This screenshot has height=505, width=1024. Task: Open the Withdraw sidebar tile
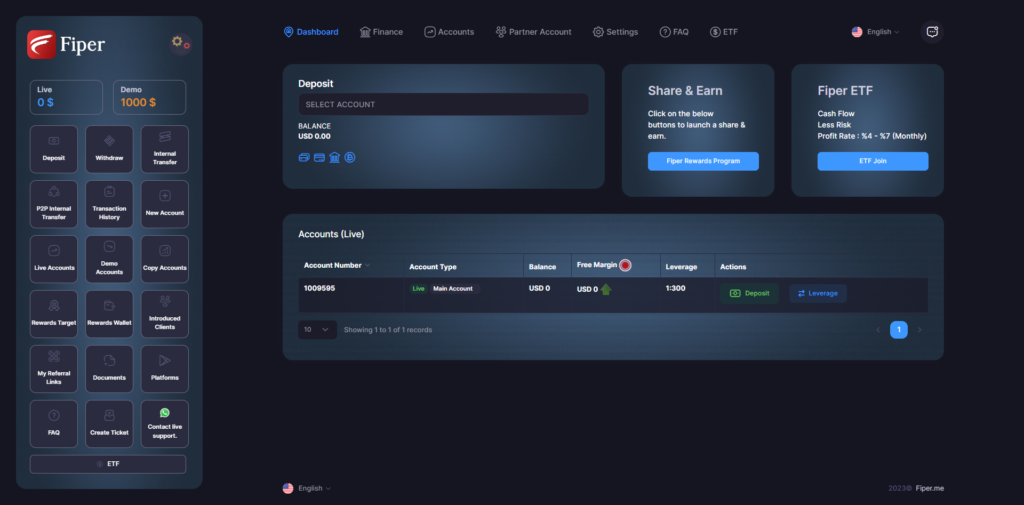tap(109, 149)
